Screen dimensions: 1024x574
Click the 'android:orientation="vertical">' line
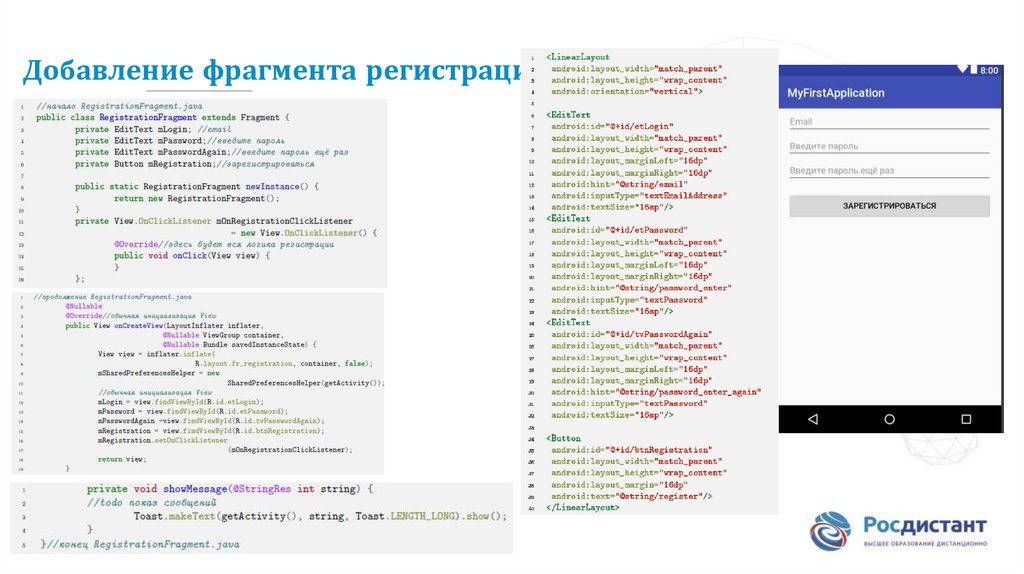pos(627,91)
